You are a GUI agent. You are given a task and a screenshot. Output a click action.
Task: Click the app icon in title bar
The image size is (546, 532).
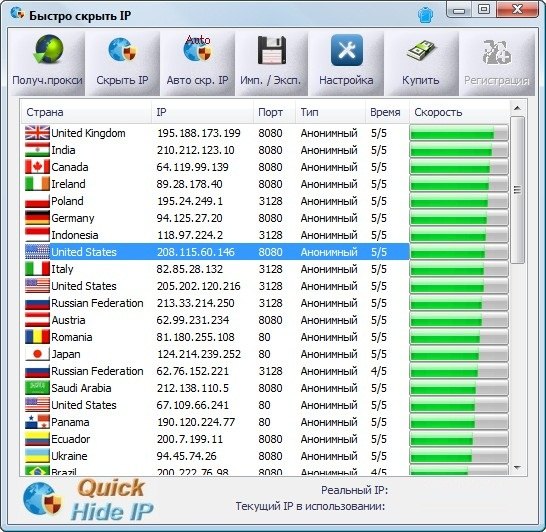click(17, 14)
